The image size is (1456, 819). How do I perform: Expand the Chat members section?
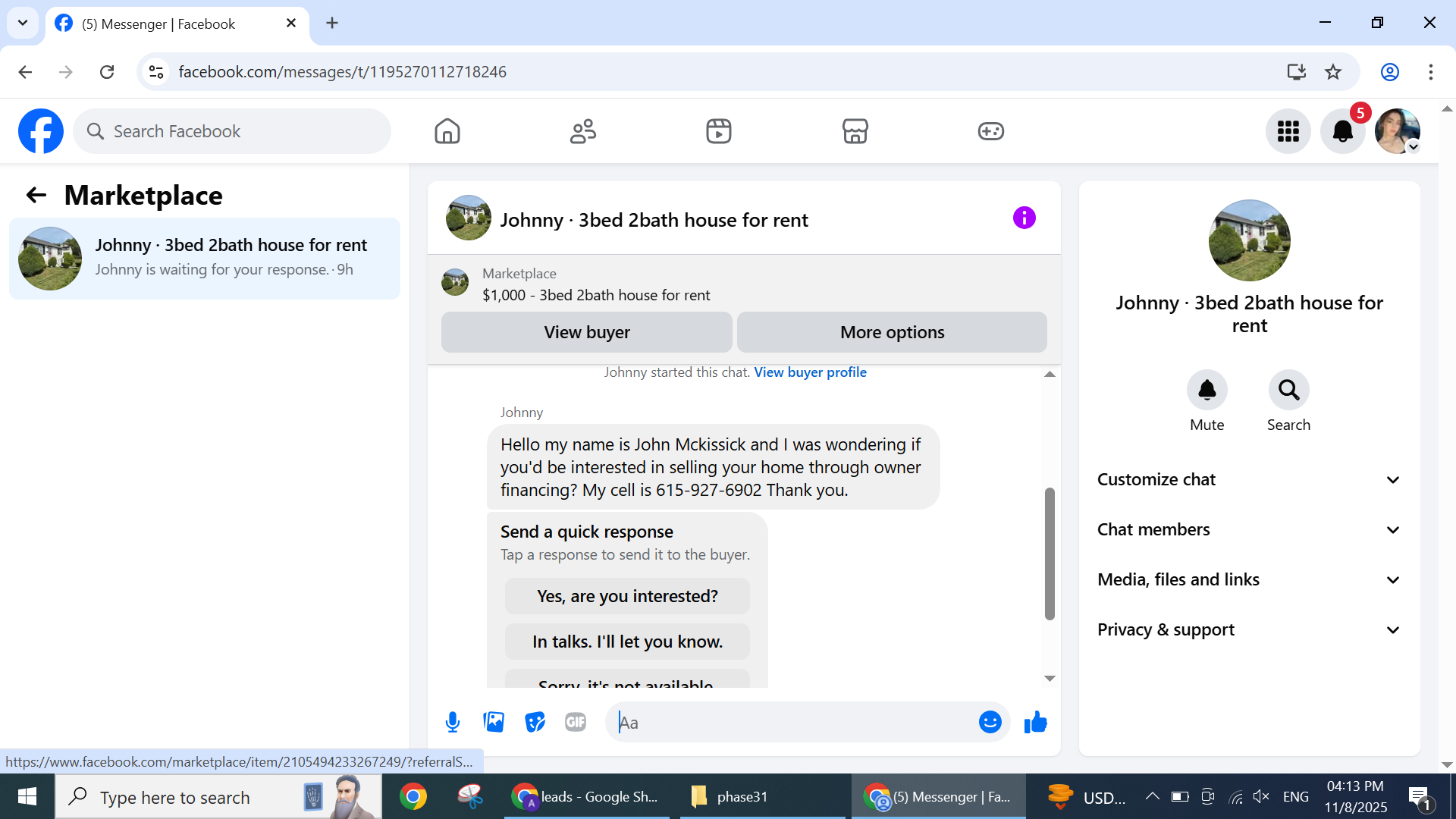pos(1249,529)
